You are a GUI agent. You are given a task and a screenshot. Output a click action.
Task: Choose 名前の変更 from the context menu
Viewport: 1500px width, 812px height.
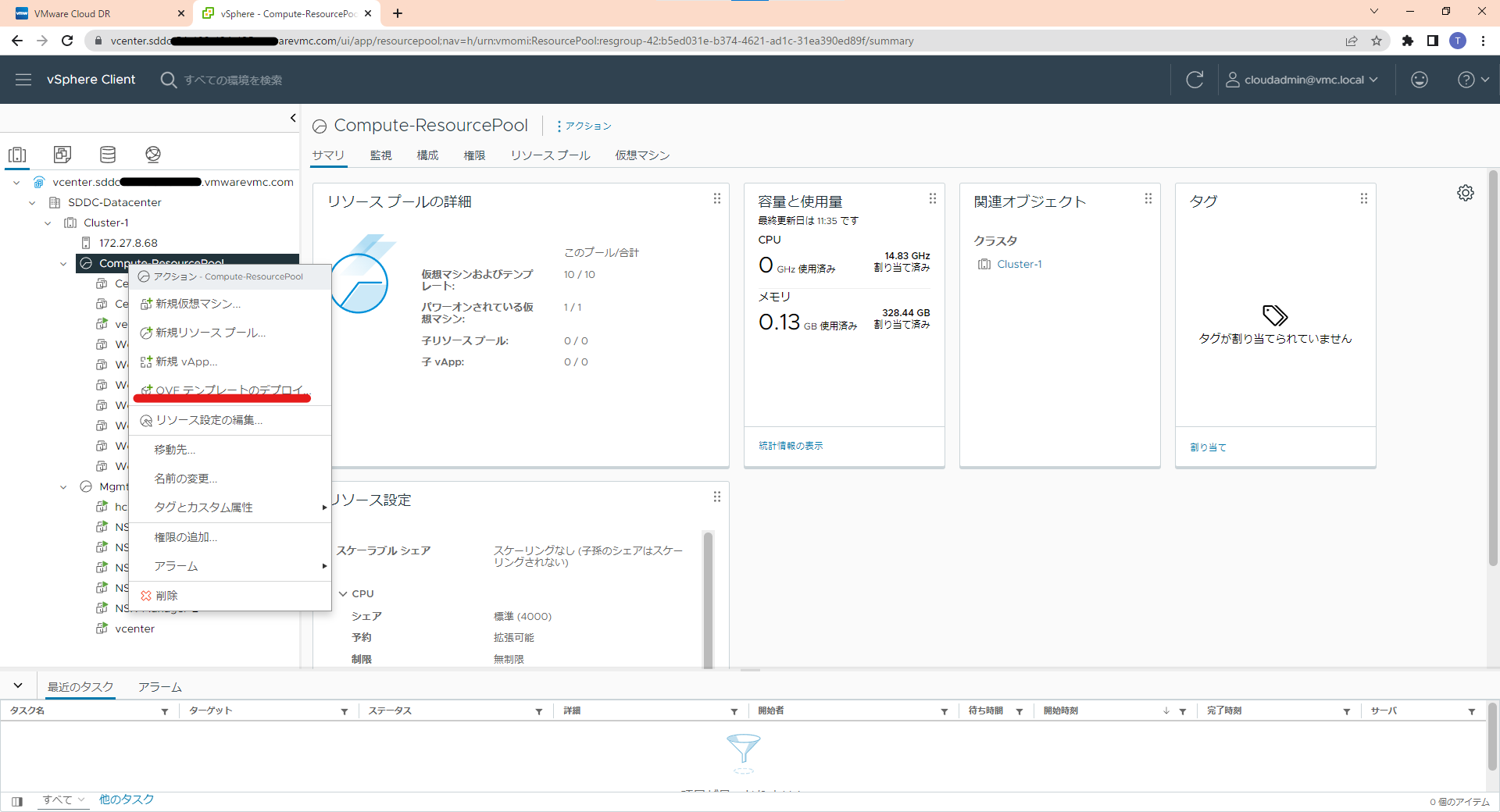click(230, 479)
